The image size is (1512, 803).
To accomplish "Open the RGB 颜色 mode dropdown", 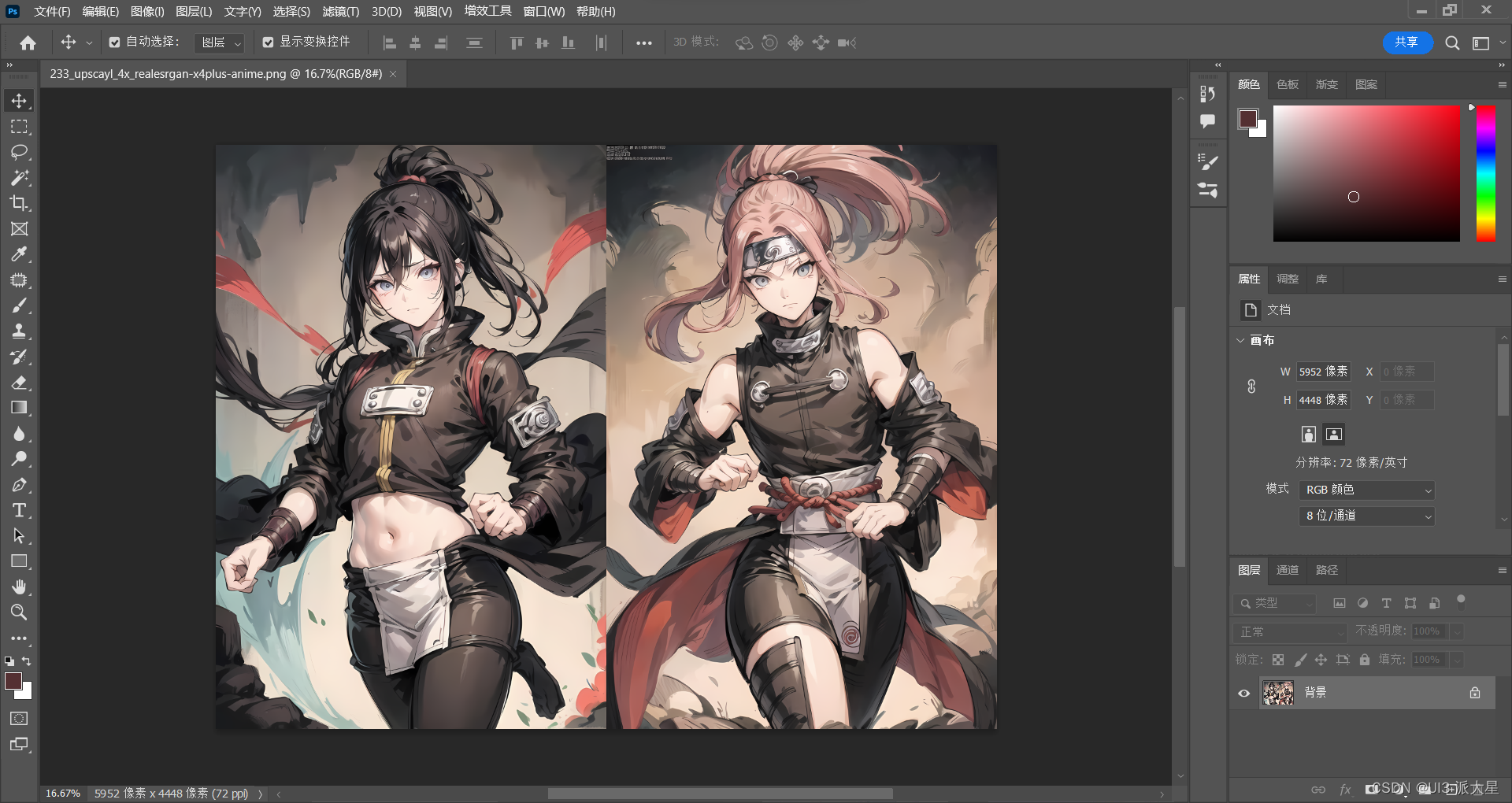I will click(x=1366, y=490).
